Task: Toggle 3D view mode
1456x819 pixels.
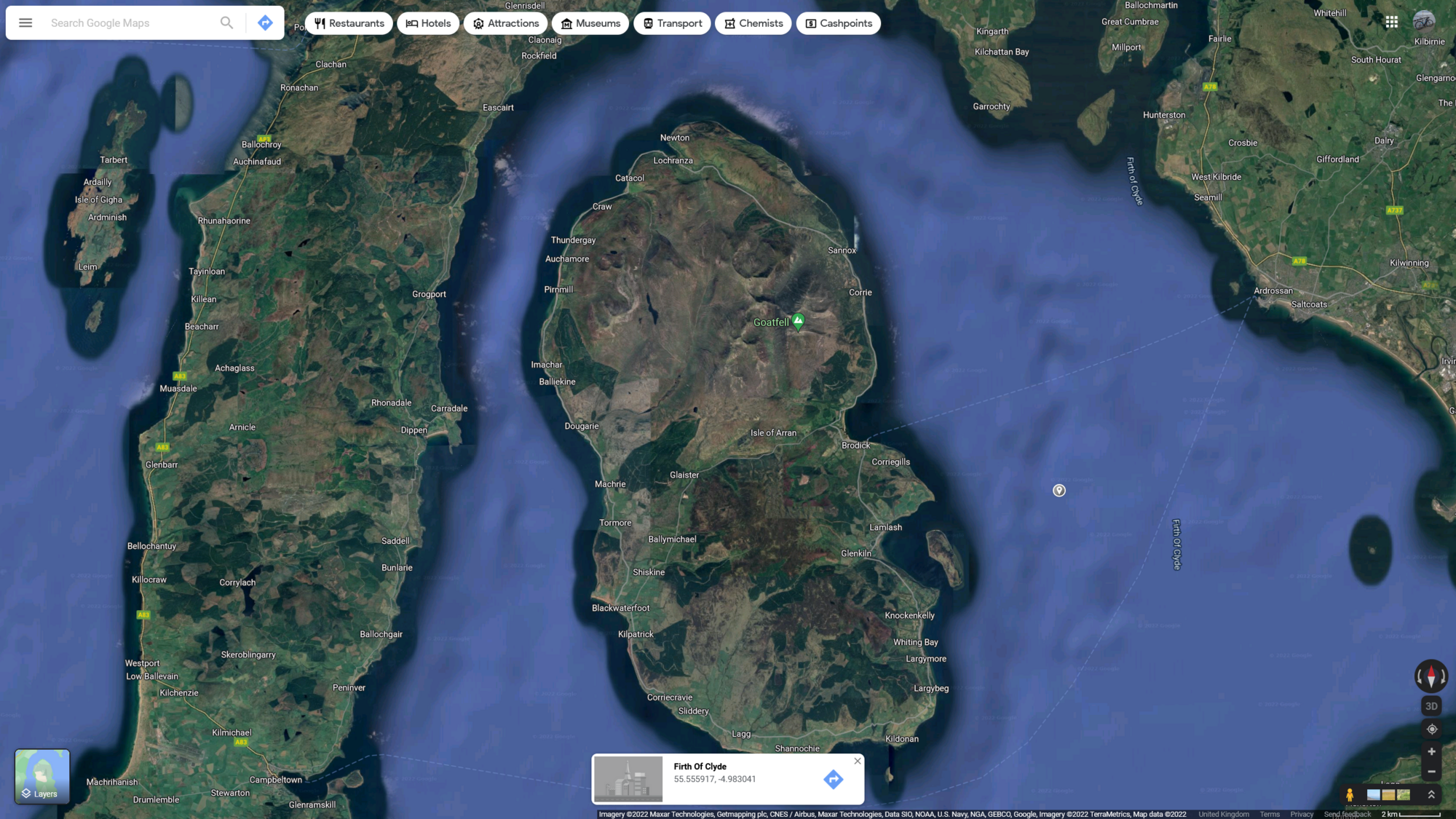Action: pos(1431,705)
